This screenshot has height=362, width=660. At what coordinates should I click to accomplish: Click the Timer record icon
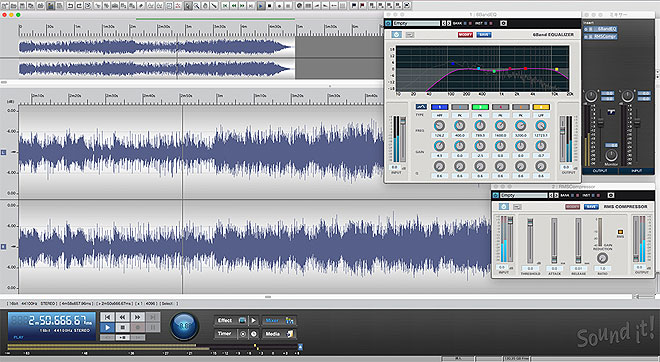tap(243, 334)
